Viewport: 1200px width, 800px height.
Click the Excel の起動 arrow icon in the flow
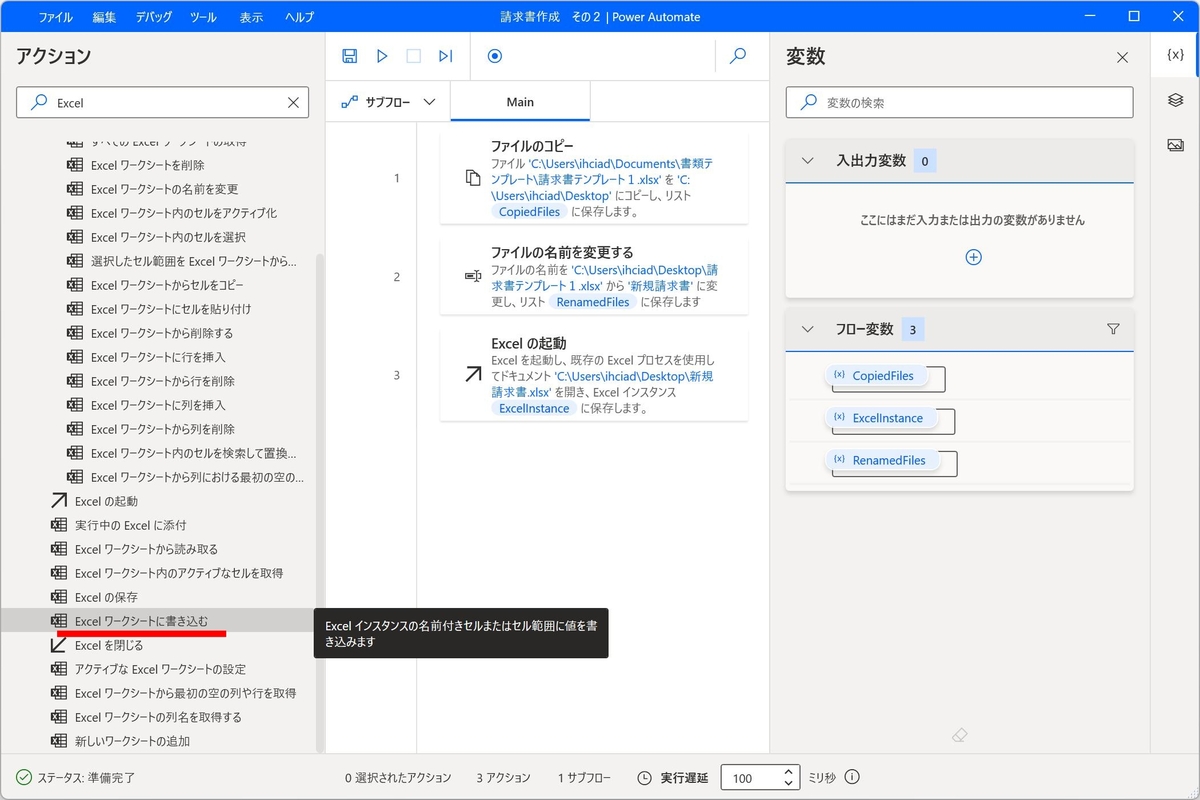coord(473,375)
